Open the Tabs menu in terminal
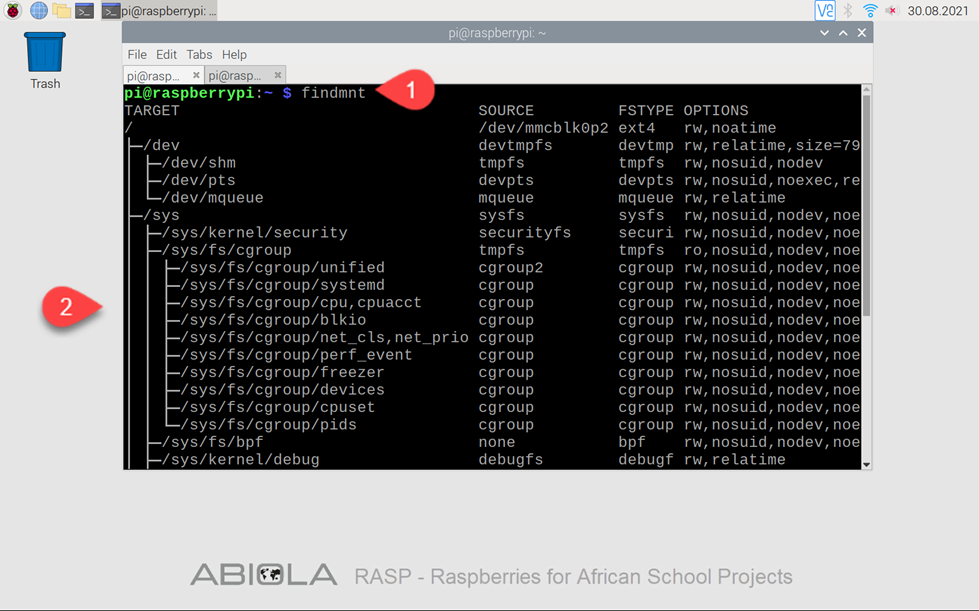This screenshot has height=611, width=979. tap(199, 55)
